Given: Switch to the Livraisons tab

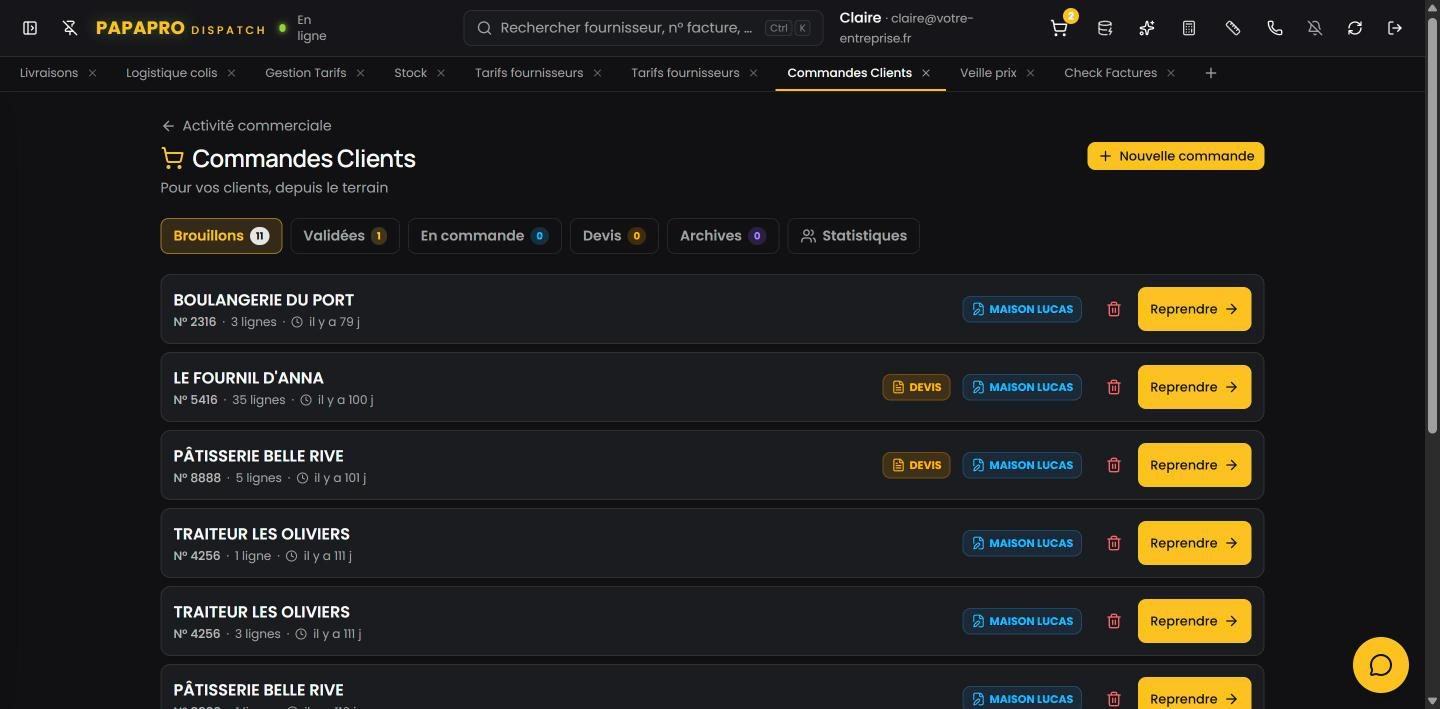Looking at the screenshot, I should pyautogui.click(x=49, y=73).
